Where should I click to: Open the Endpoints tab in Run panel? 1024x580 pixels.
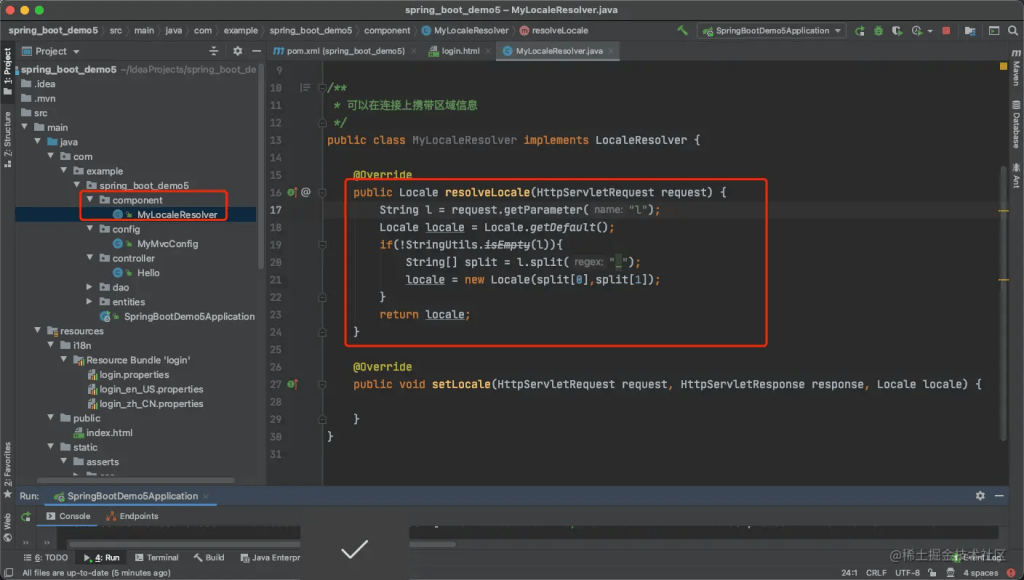click(138, 517)
